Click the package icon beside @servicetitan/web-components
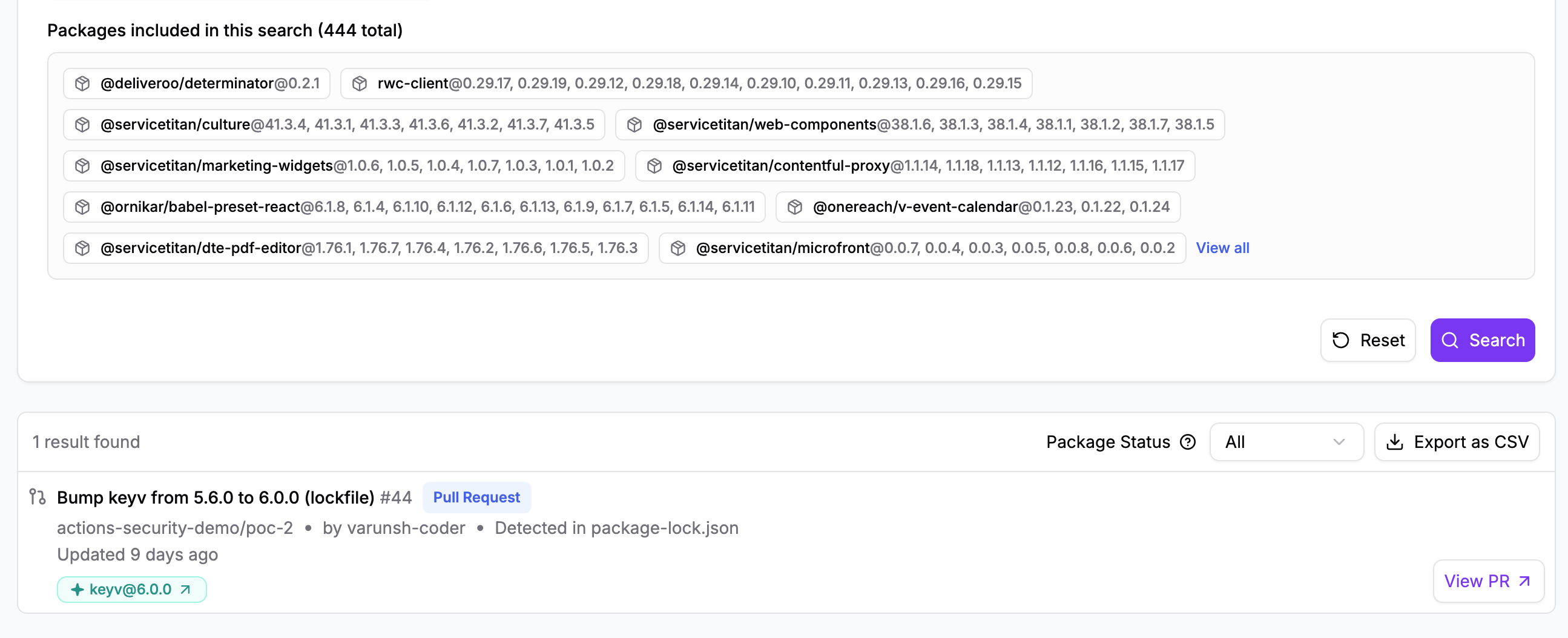 (x=634, y=125)
